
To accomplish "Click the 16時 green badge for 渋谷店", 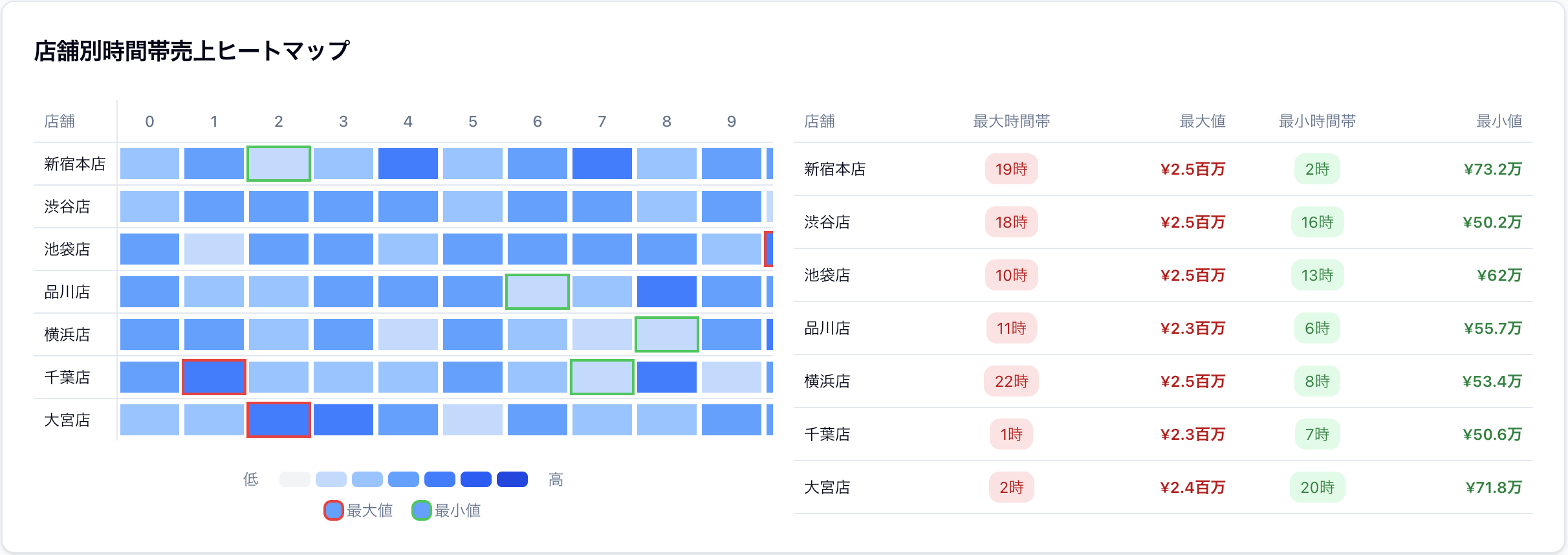I will (1317, 222).
